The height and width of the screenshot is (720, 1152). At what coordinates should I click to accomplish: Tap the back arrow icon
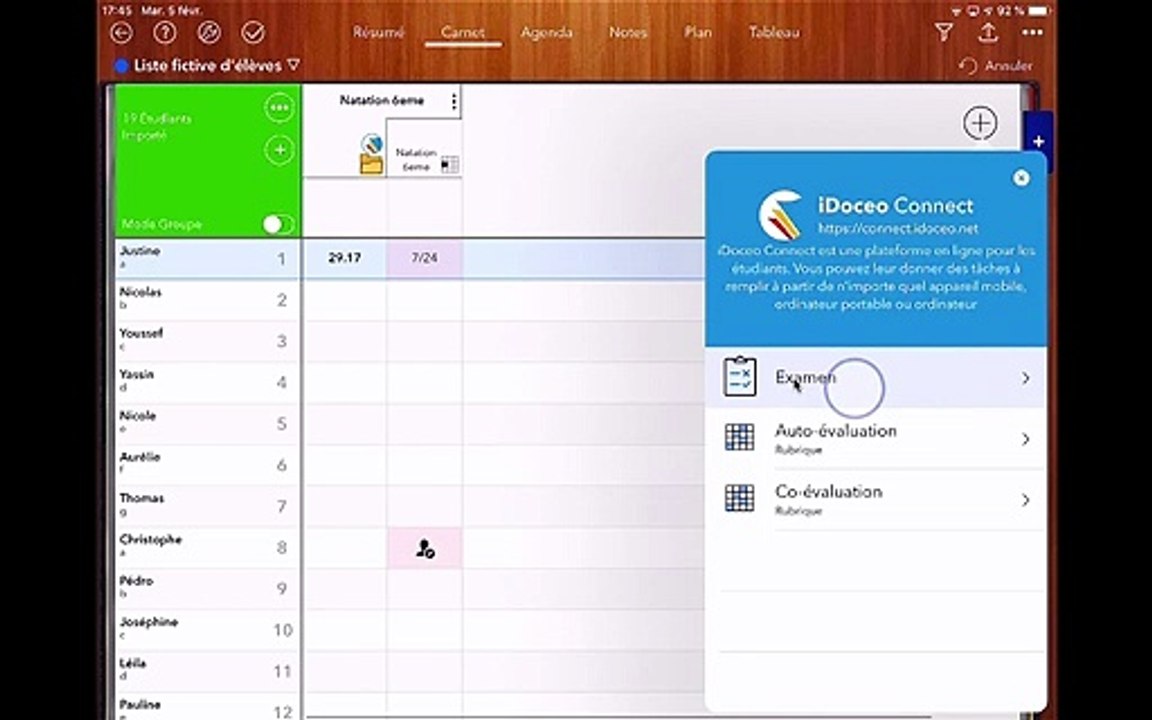tap(121, 32)
